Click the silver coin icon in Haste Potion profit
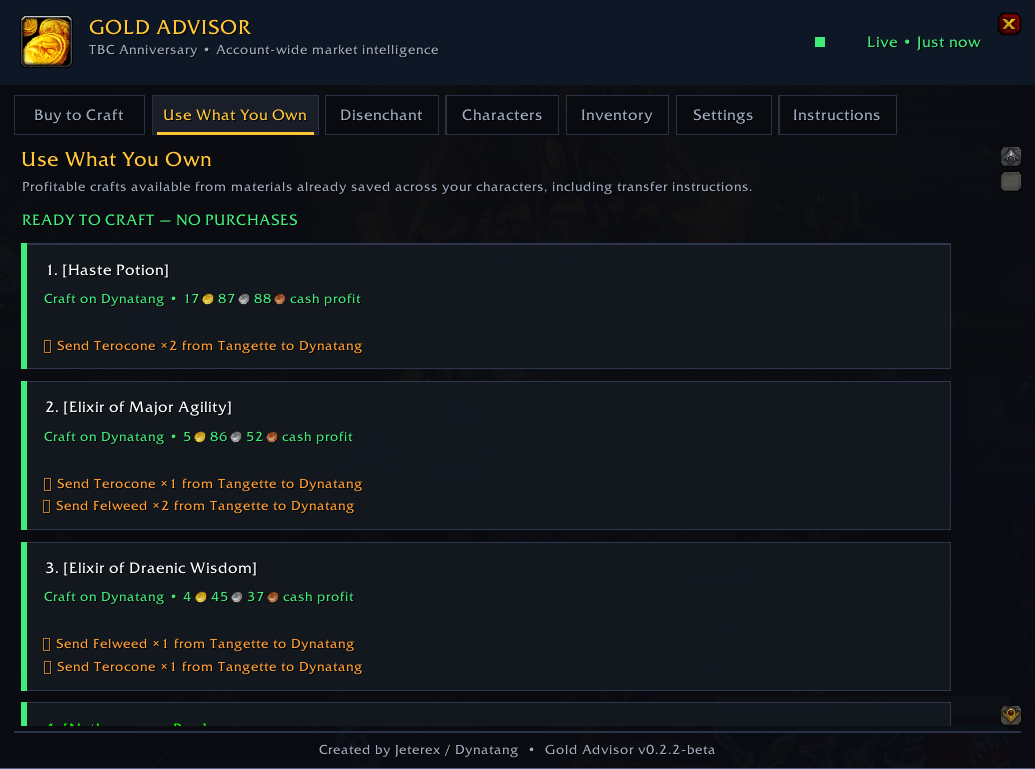The image size is (1035, 769). coord(244,299)
